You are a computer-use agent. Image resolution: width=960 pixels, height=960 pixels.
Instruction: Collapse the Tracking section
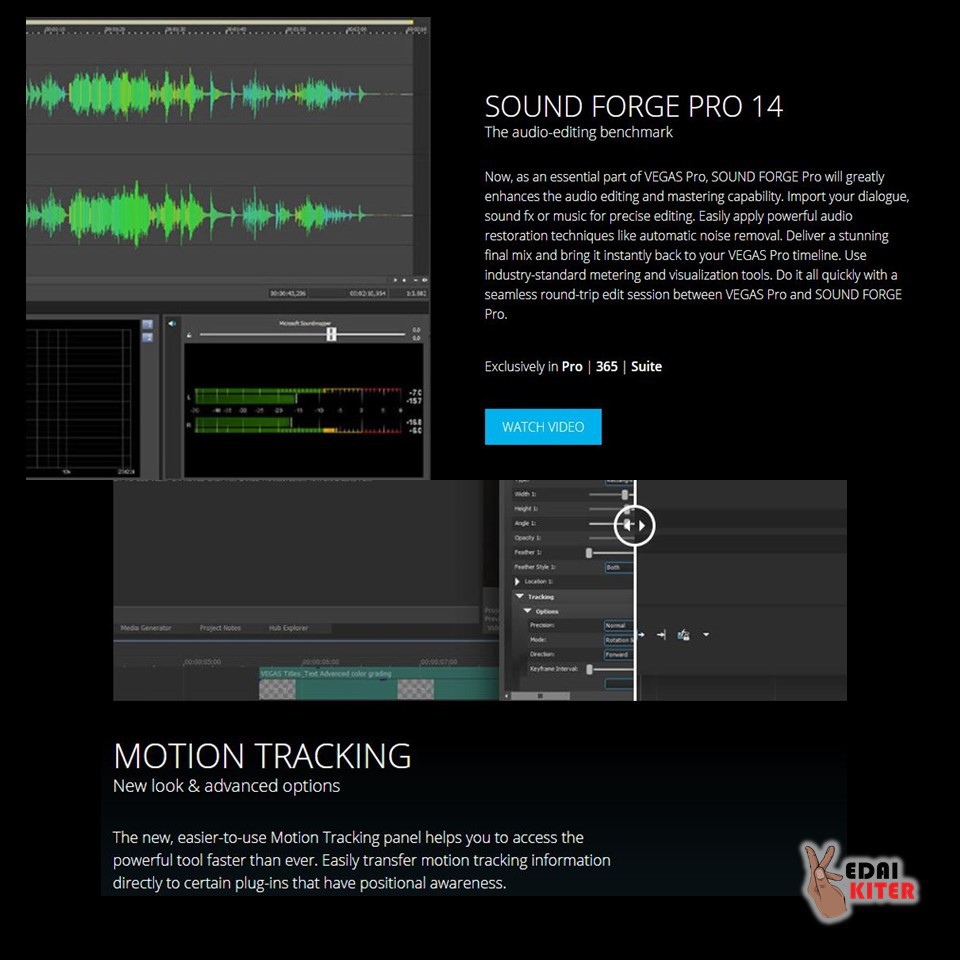coord(520,596)
